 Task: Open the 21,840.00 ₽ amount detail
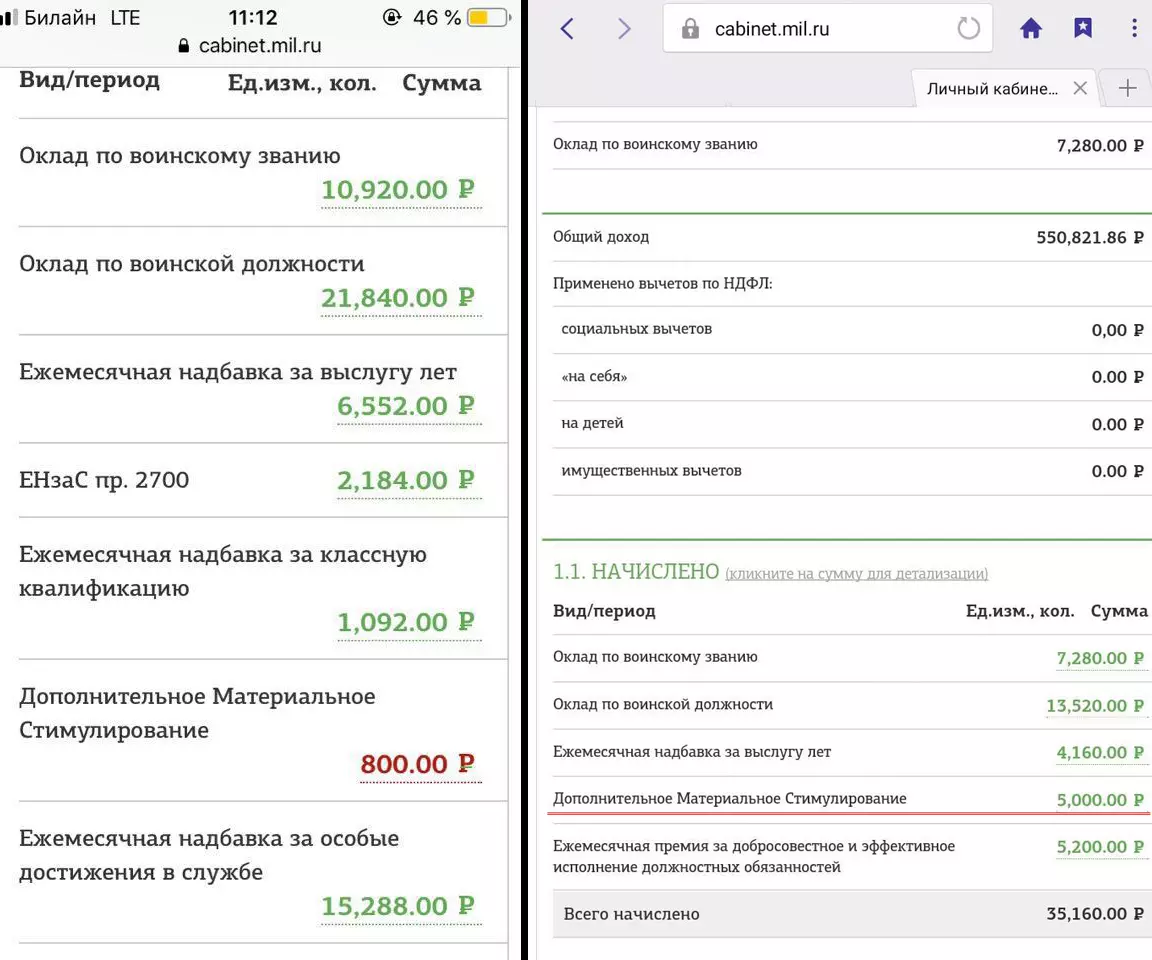click(x=398, y=298)
